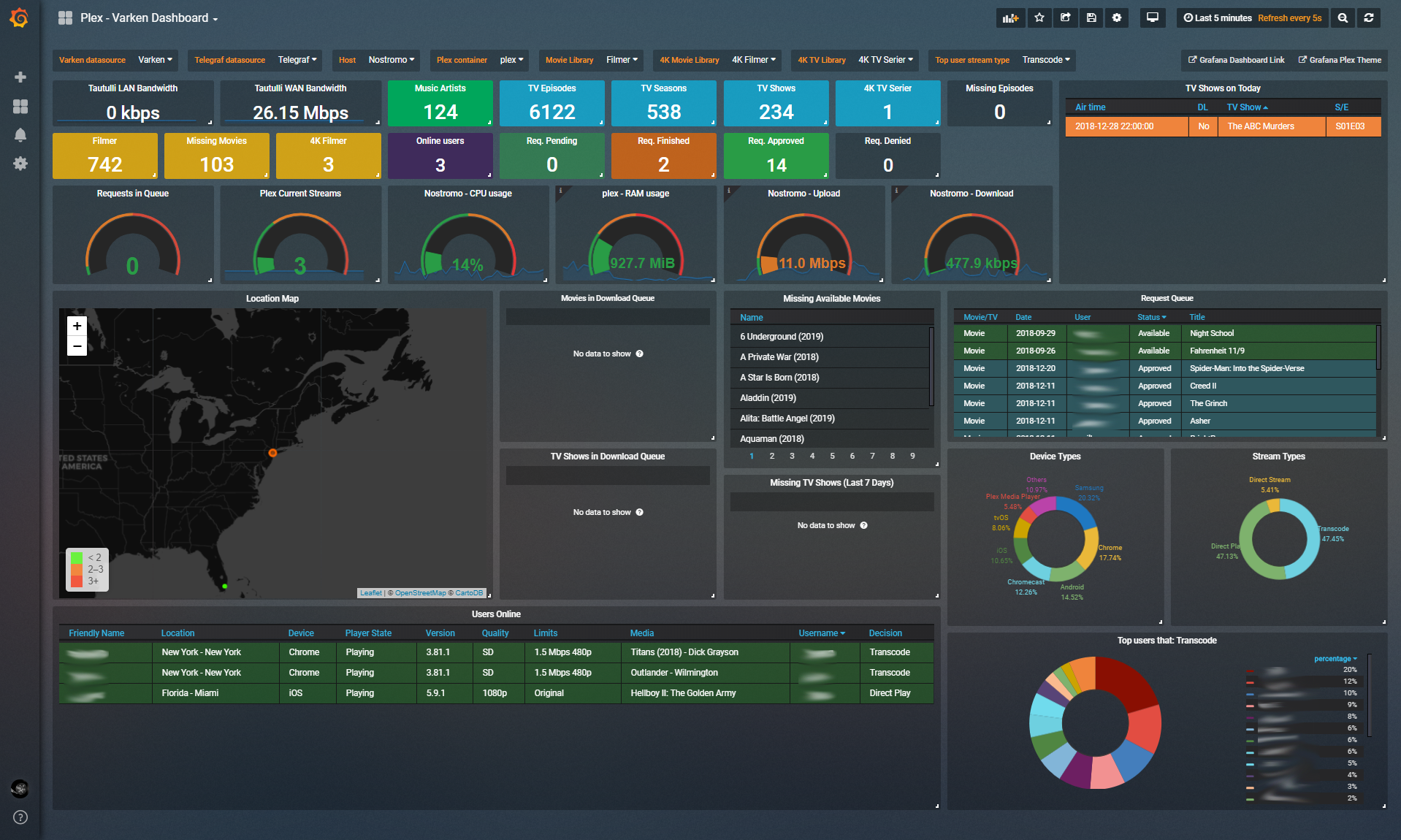
Task: Click the orange New York map marker
Action: click(272, 453)
